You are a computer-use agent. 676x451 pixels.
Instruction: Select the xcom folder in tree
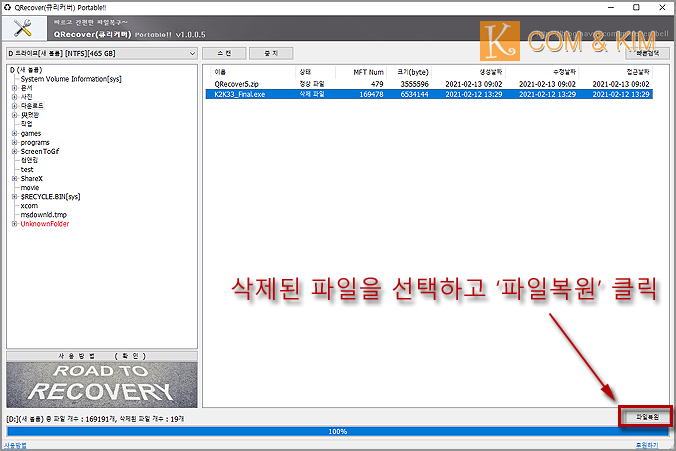point(29,206)
